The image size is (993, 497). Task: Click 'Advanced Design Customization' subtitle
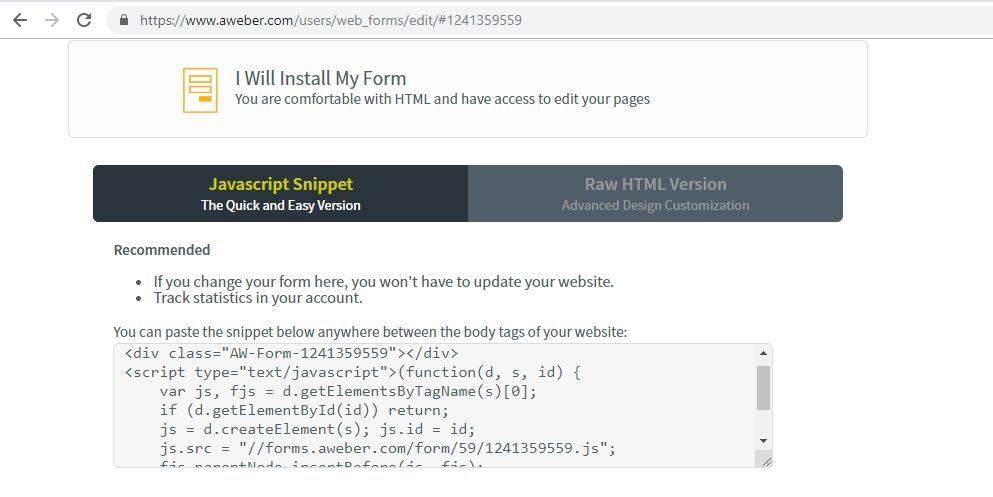(x=655, y=206)
